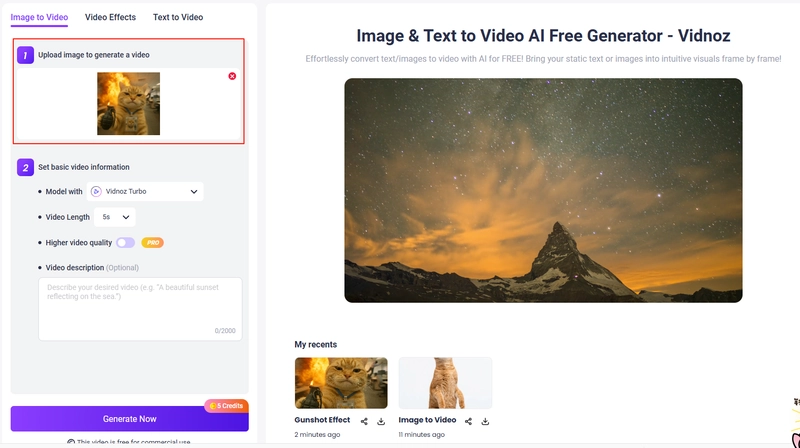Viewport: 800px width, 448px height.
Task: Share the Image to Video recent
Action: (469, 421)
